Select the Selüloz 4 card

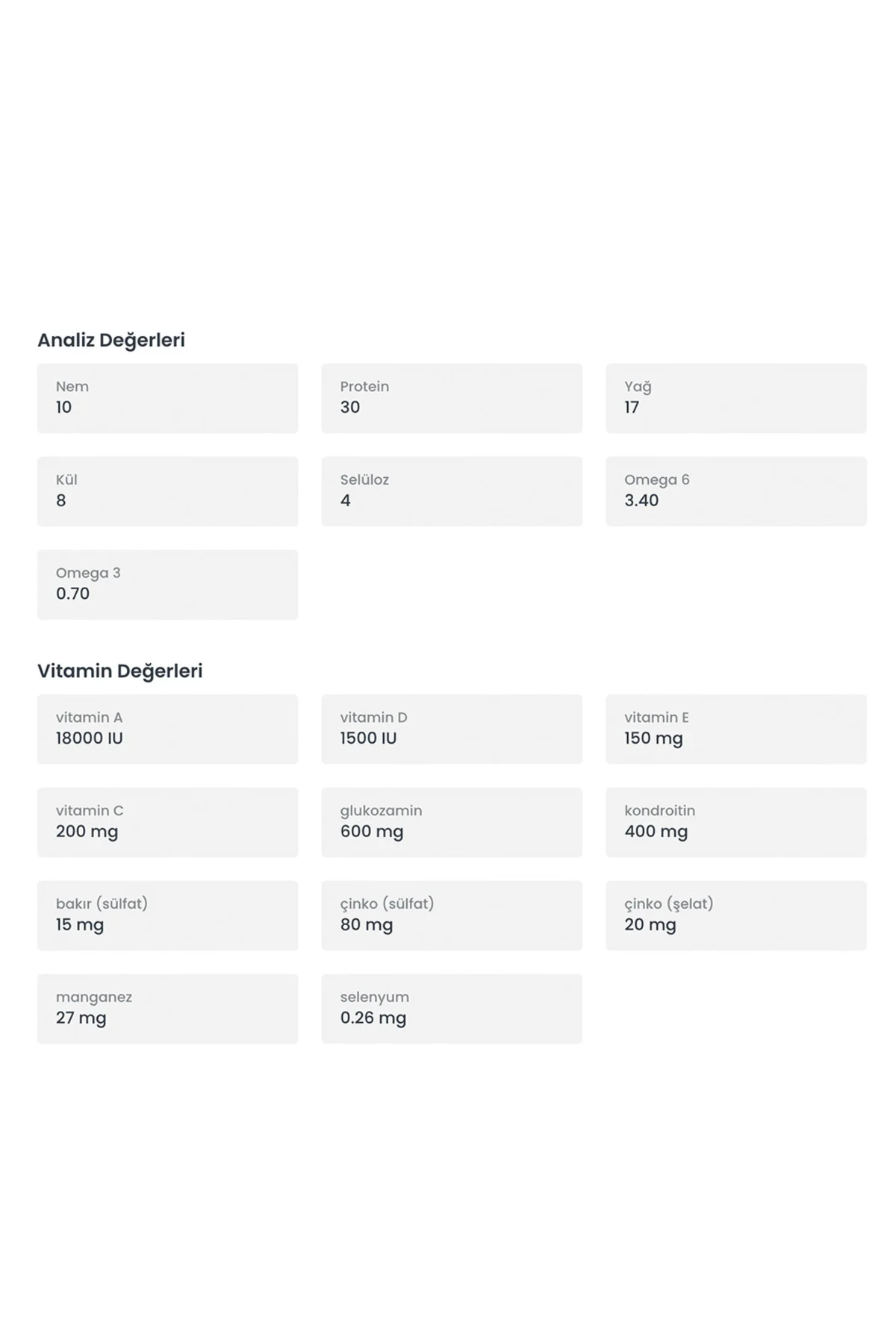(452, 491)
